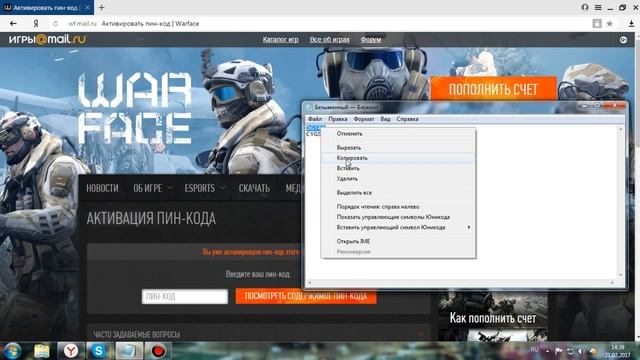This screenshot has width=640, height=360.
Task: Open Notepad 'Справка' menu
Action: click(x=407, y=119)
